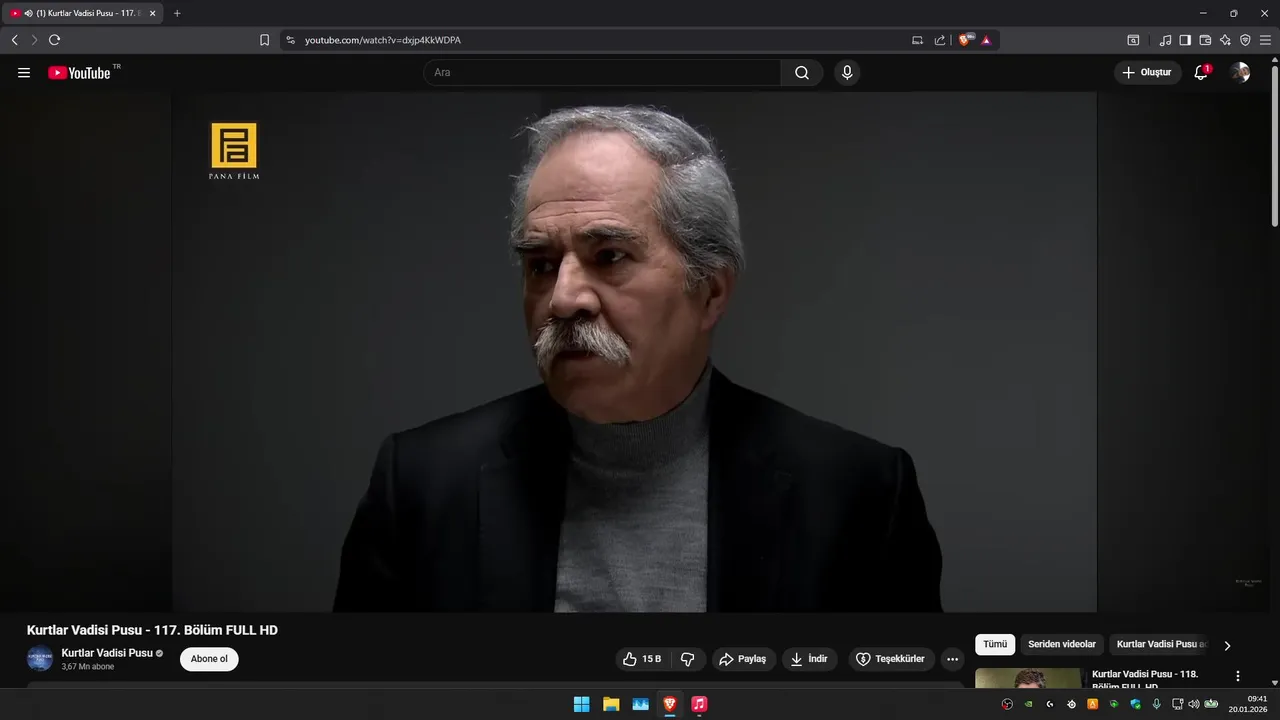Click the İndir download button
This screenshot has width=1280, height=720.
click(810, 659)
